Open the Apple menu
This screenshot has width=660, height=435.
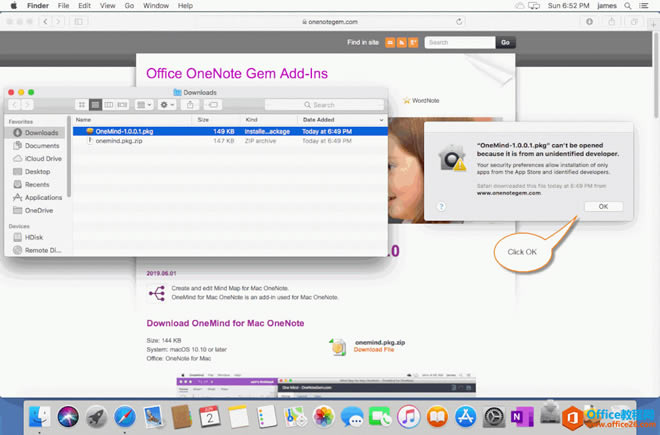pos(13,5)
